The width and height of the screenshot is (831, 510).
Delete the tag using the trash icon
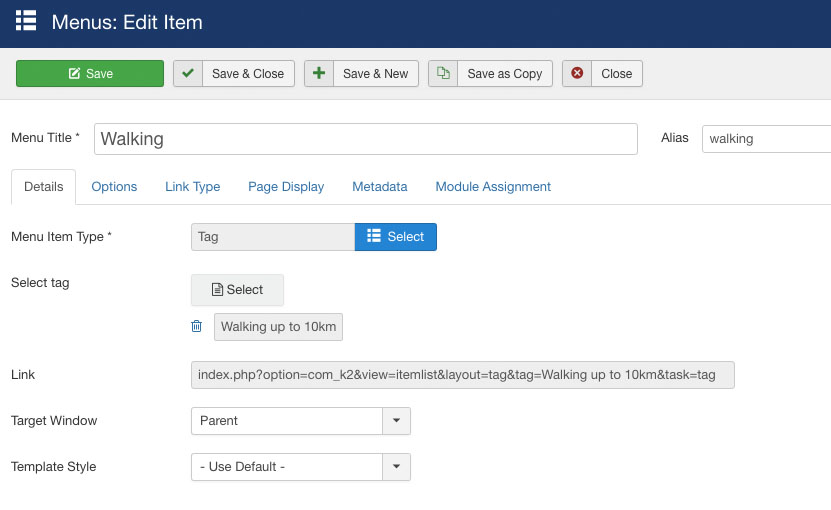[x=197, y=326]
